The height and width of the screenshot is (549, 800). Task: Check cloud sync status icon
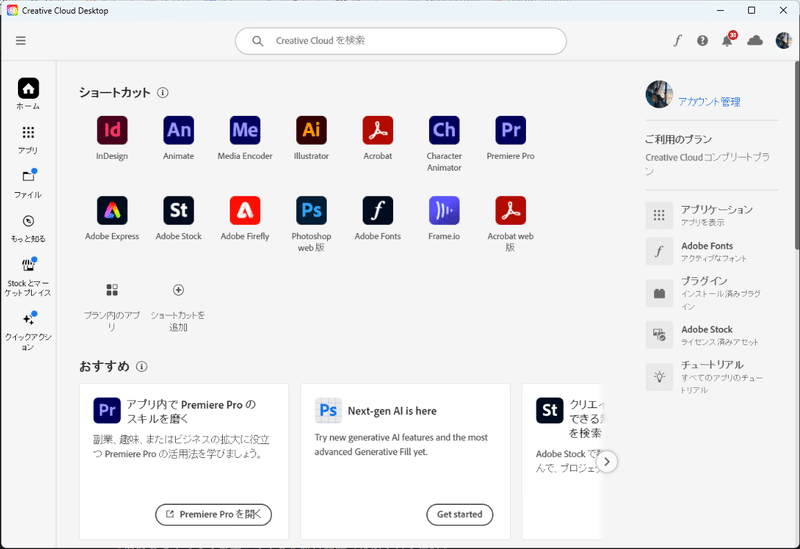click(755, 41)
